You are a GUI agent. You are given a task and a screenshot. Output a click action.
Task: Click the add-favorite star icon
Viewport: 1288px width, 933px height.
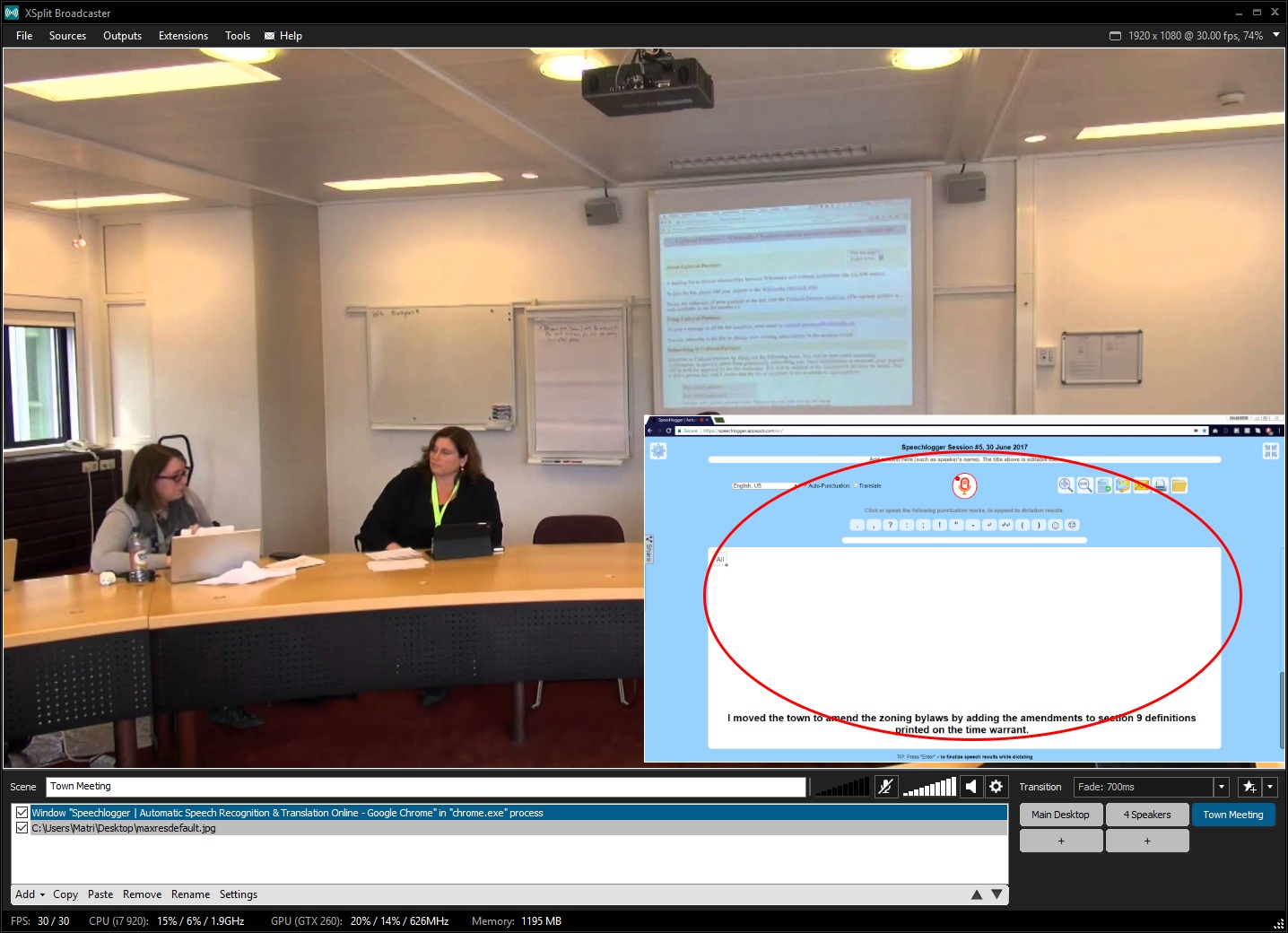(x=1249, y=787)
